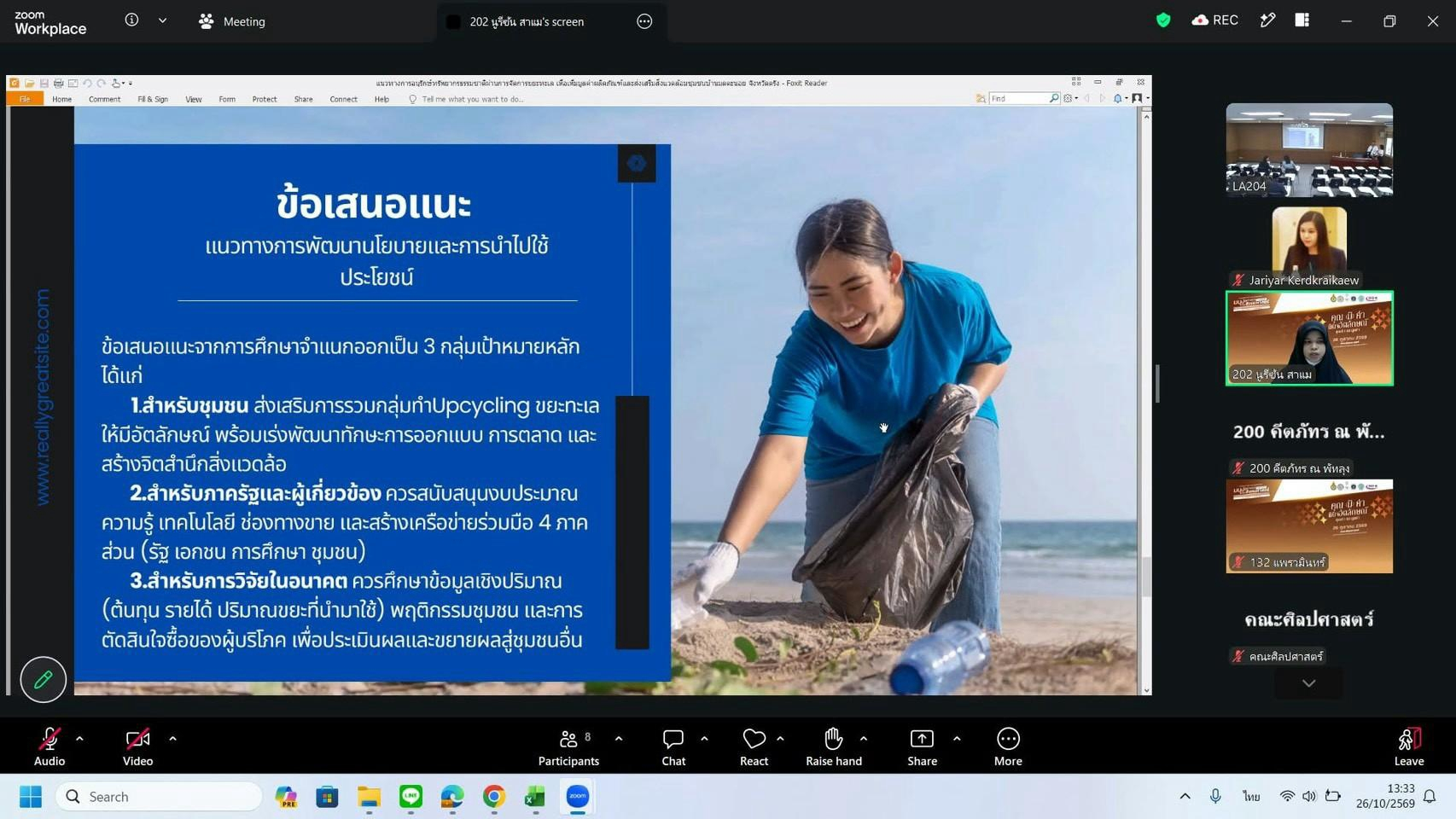Start screen sharing with the Share button
The image size is (1456, 819).
click(x=922, y=746)
